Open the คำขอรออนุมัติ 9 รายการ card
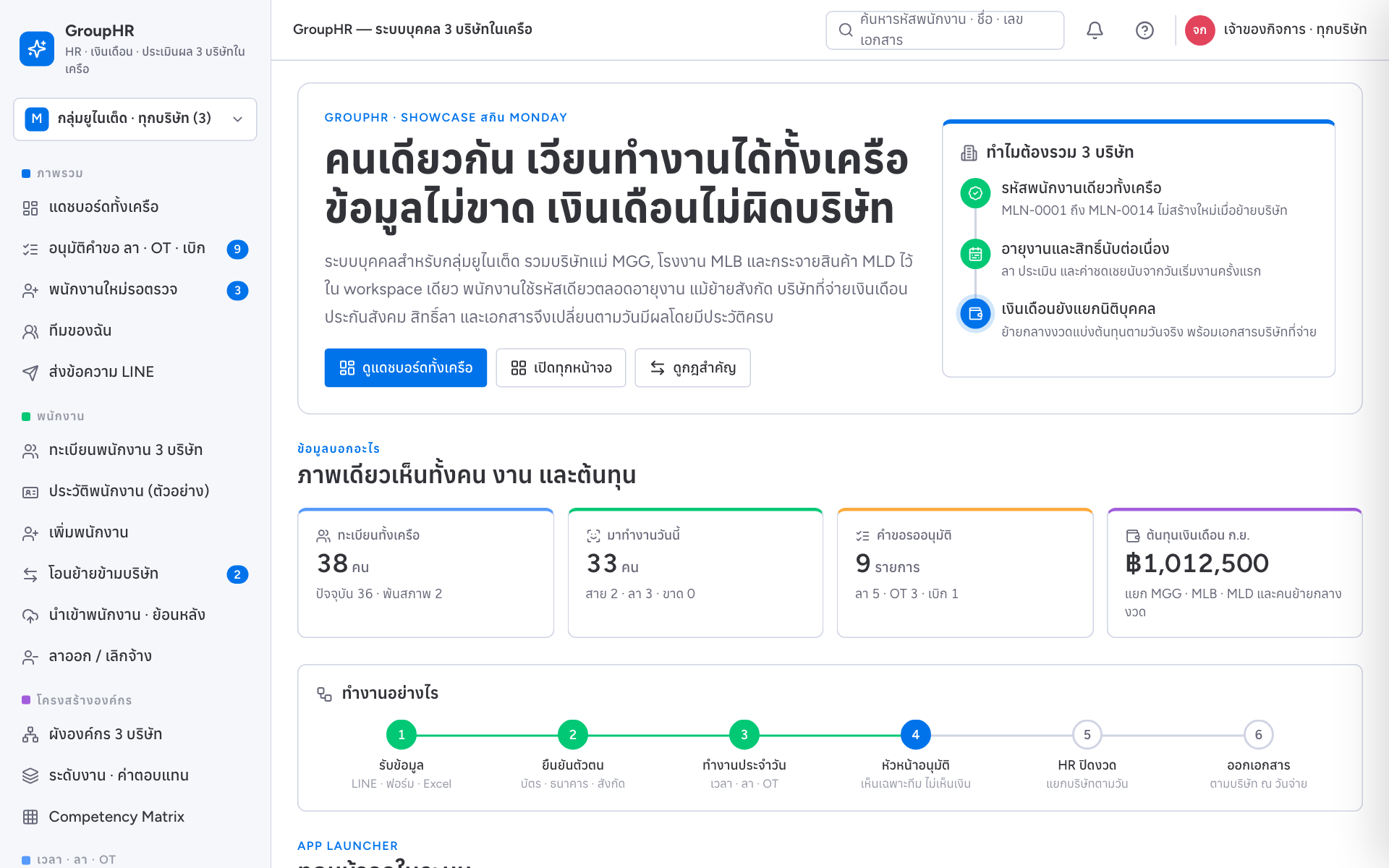Viewport: 1389px width, 868px height. [965, 573]
